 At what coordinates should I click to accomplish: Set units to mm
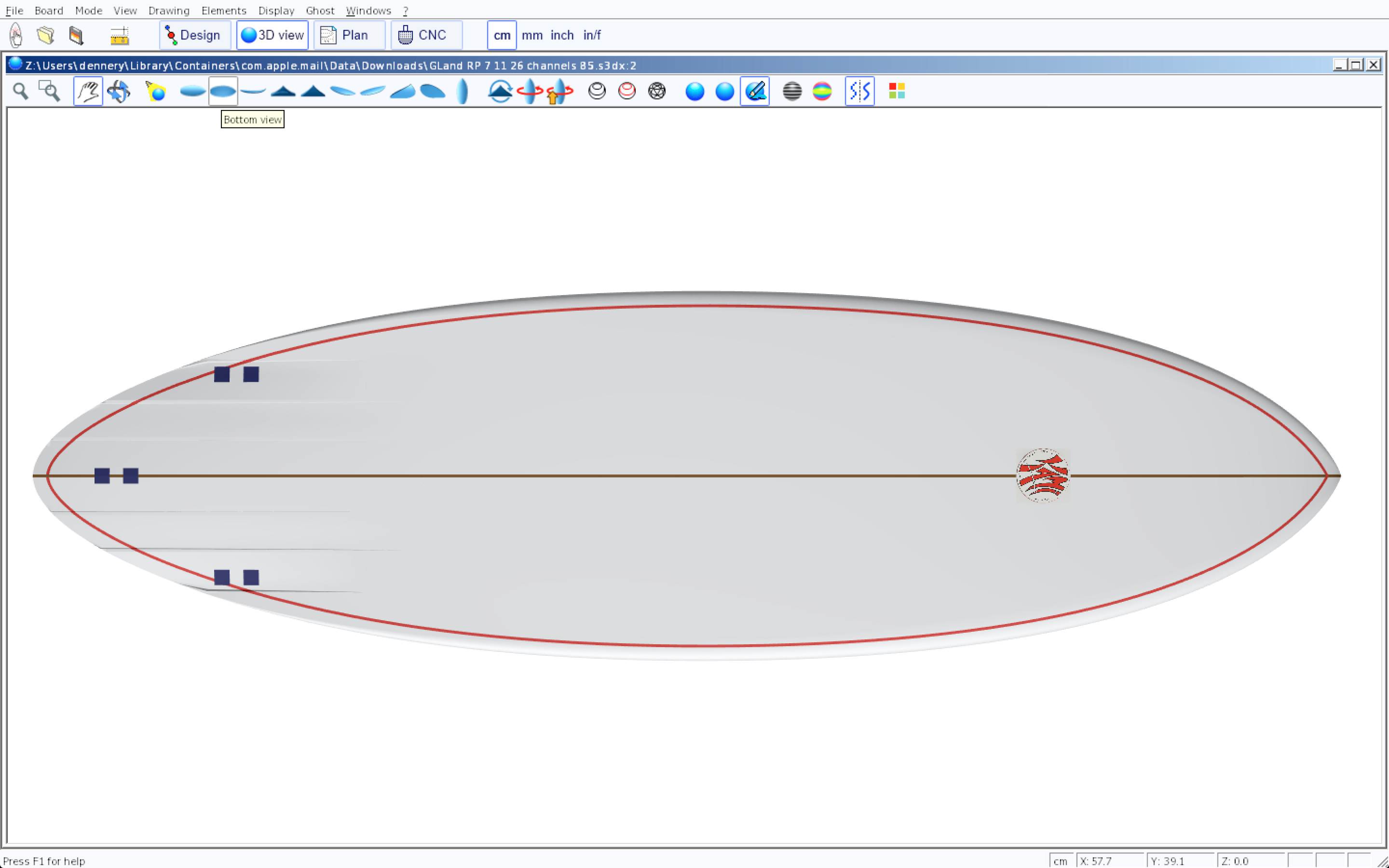point(531,35)
